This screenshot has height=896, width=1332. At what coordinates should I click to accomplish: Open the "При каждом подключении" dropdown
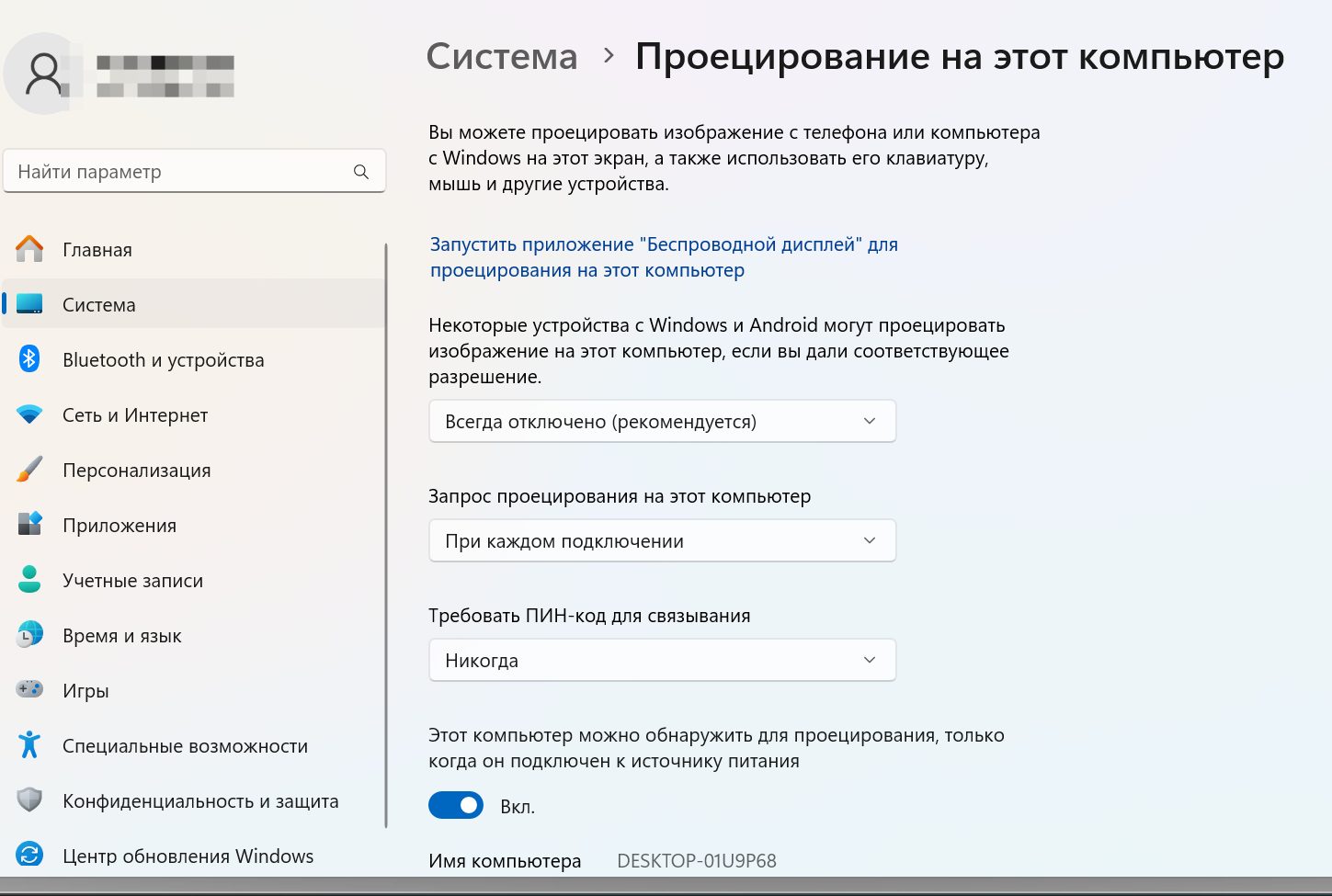662,541
